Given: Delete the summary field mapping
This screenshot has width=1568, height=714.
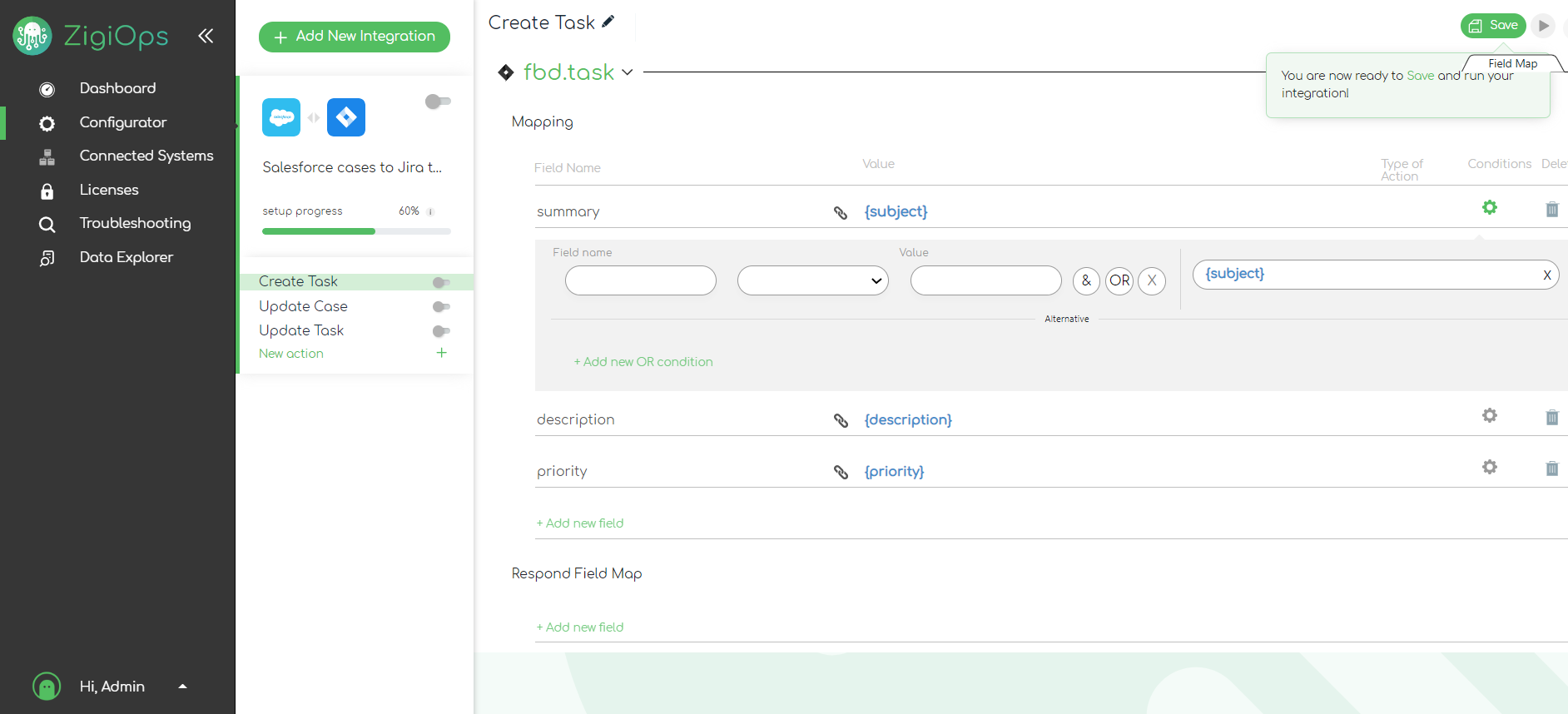Looking at the screenshot, I should tap(1552, 210).
